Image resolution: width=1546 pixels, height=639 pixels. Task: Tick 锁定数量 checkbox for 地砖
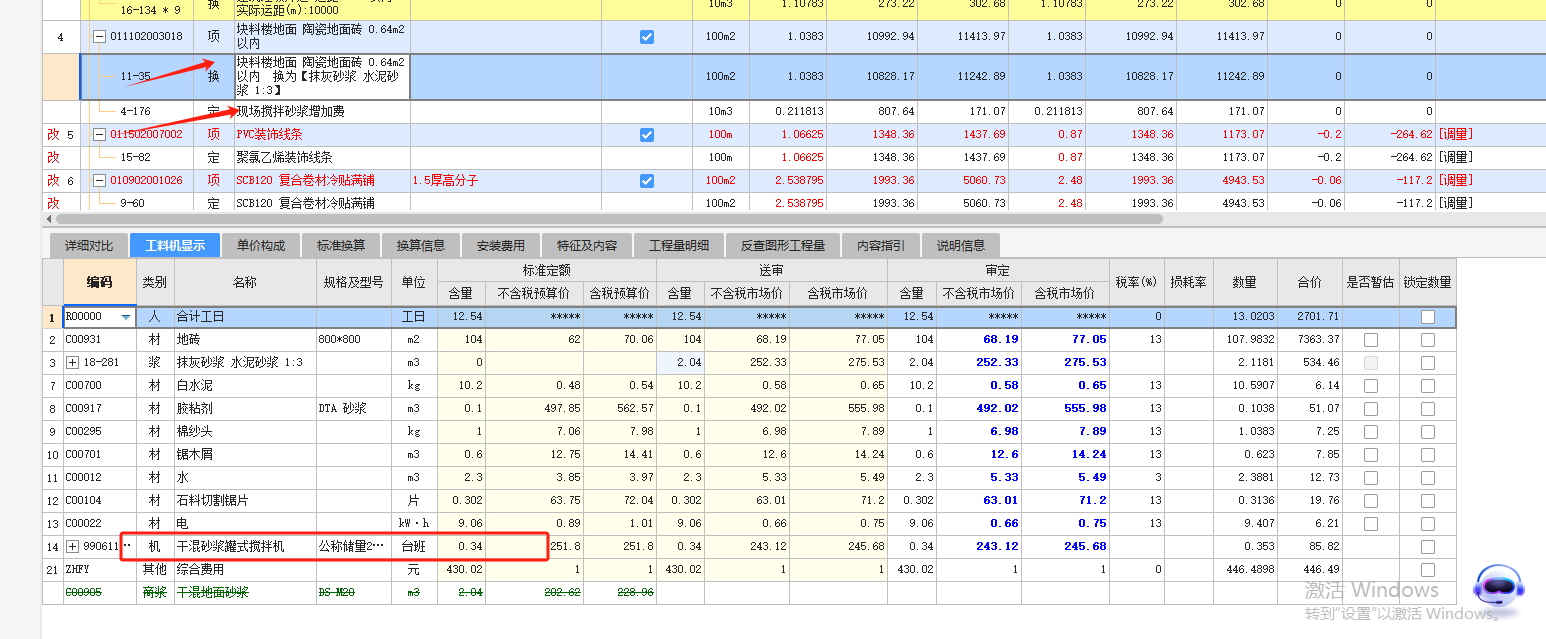click(x=1427, y=340)
